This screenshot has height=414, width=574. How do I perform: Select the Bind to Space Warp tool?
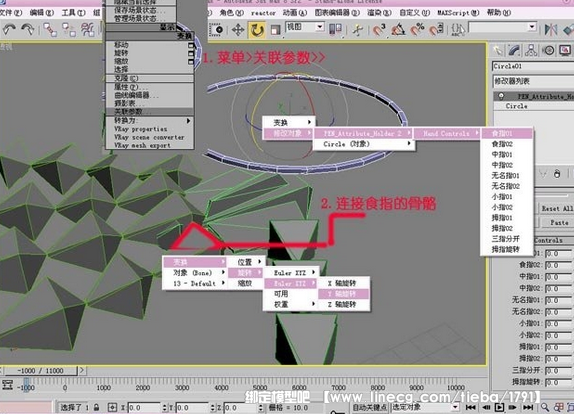(87, 30)
